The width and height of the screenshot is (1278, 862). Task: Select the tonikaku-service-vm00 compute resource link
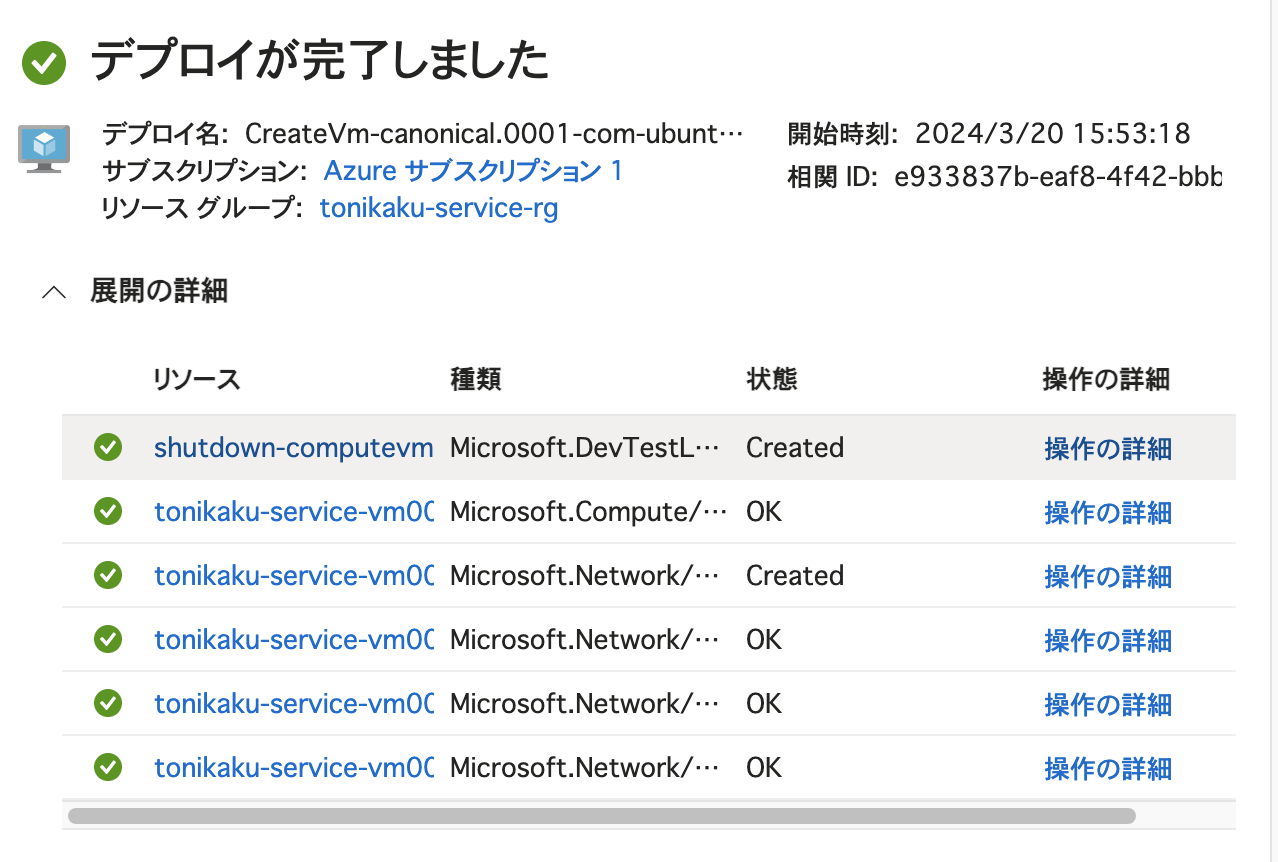(293, 511)
